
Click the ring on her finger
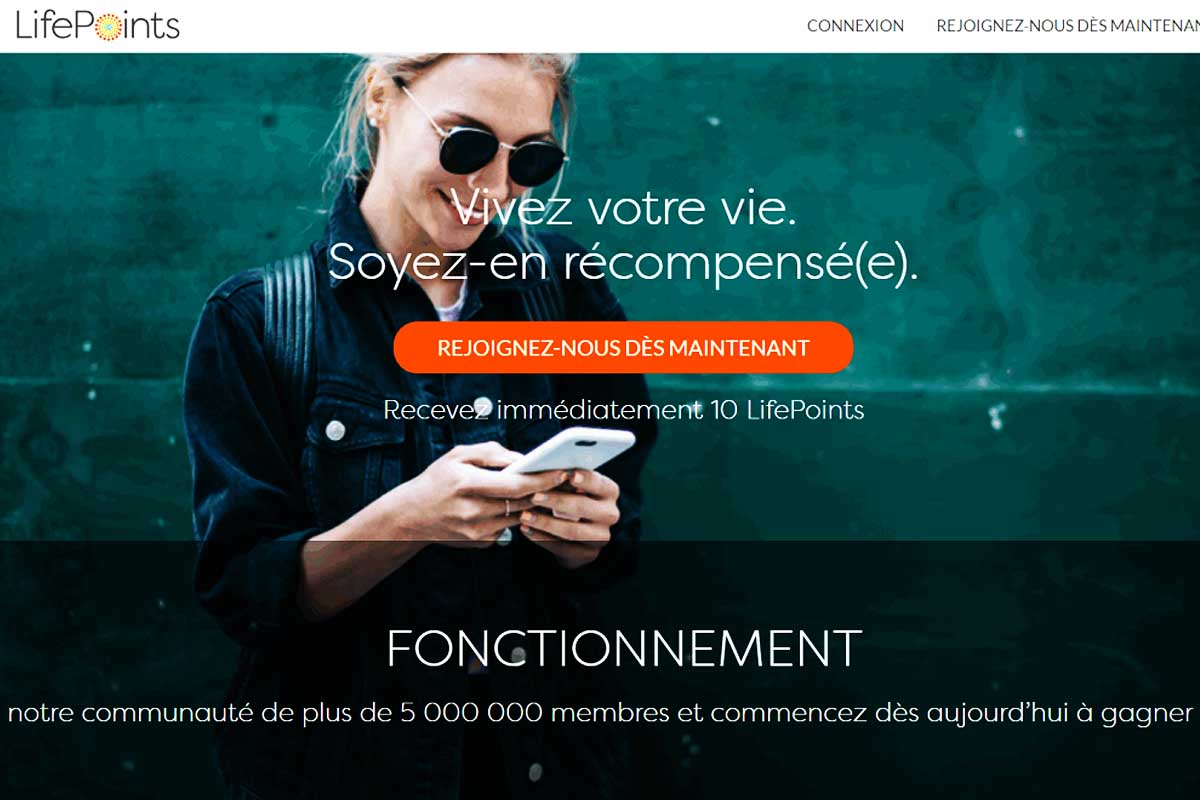506,508
